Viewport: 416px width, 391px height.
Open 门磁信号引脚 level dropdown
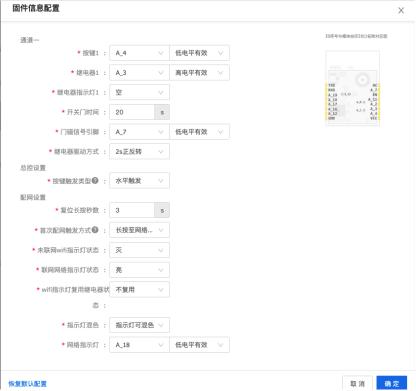tap(199, 132)
